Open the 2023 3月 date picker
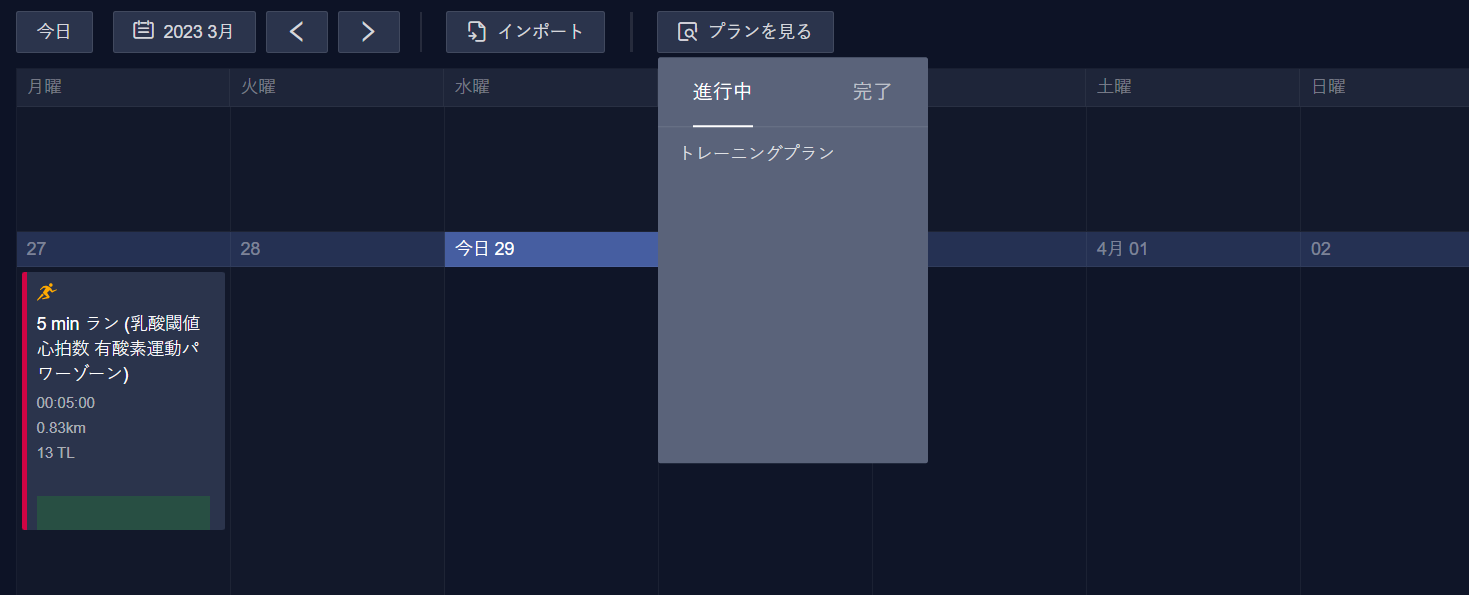Viewport: 1469px width, 595px height. [184, 32]
